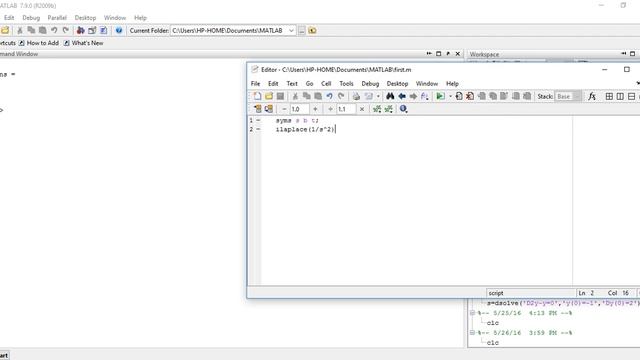Create a new file in the Editor toolbar
This screenshot has width=640, height=360.
click(257, 96)
